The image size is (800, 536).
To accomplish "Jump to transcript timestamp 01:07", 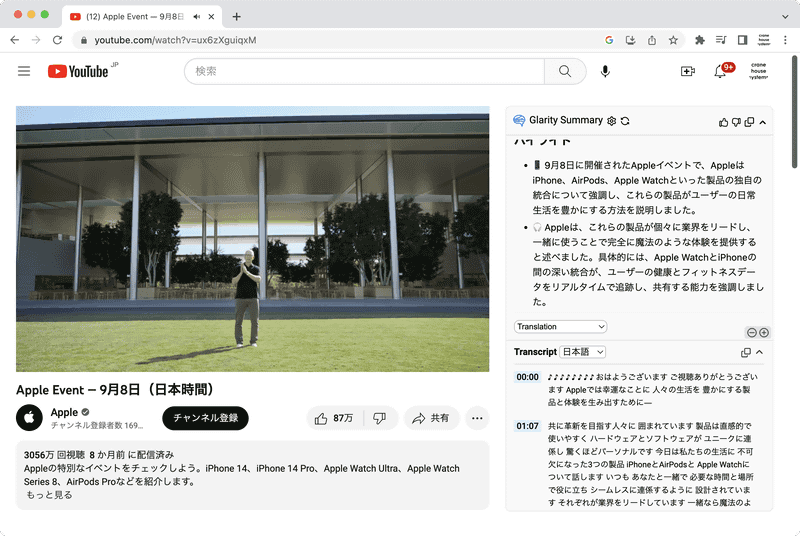I will click(527, 426).
